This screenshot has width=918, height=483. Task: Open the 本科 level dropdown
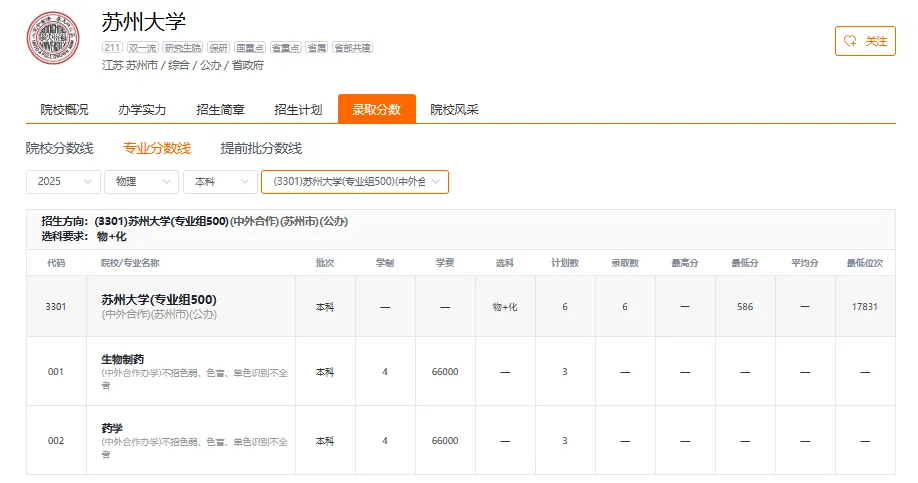click(x=220, y=181)
